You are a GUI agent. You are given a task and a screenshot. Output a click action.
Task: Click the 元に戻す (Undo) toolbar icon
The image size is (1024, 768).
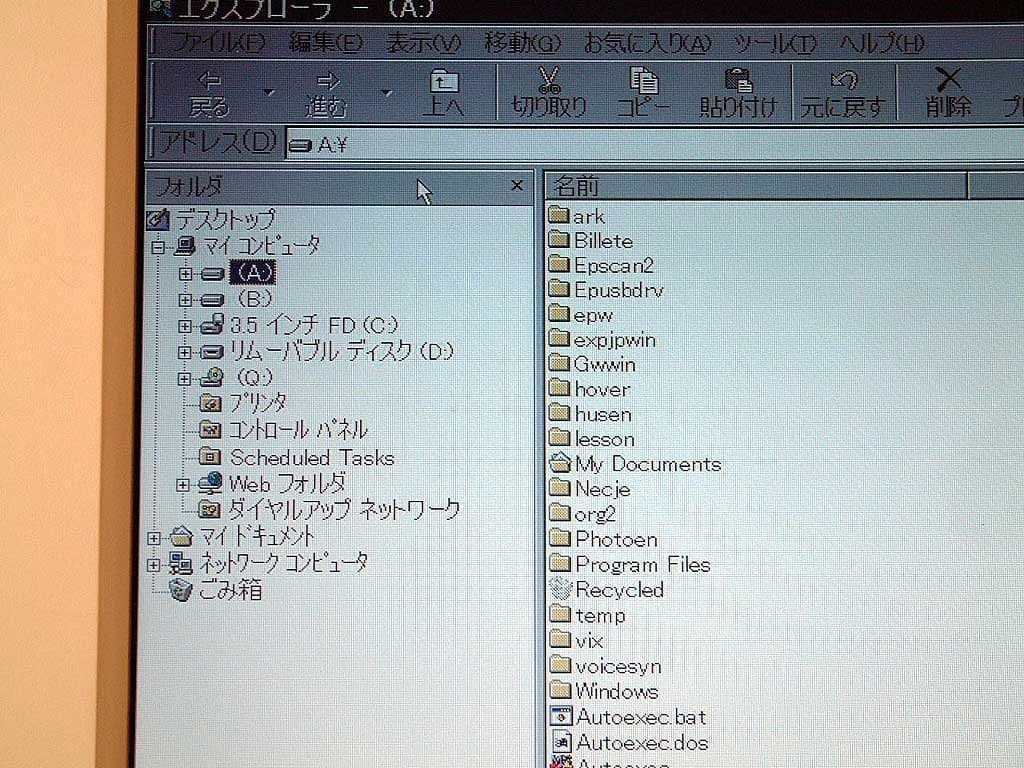(843, 80)
